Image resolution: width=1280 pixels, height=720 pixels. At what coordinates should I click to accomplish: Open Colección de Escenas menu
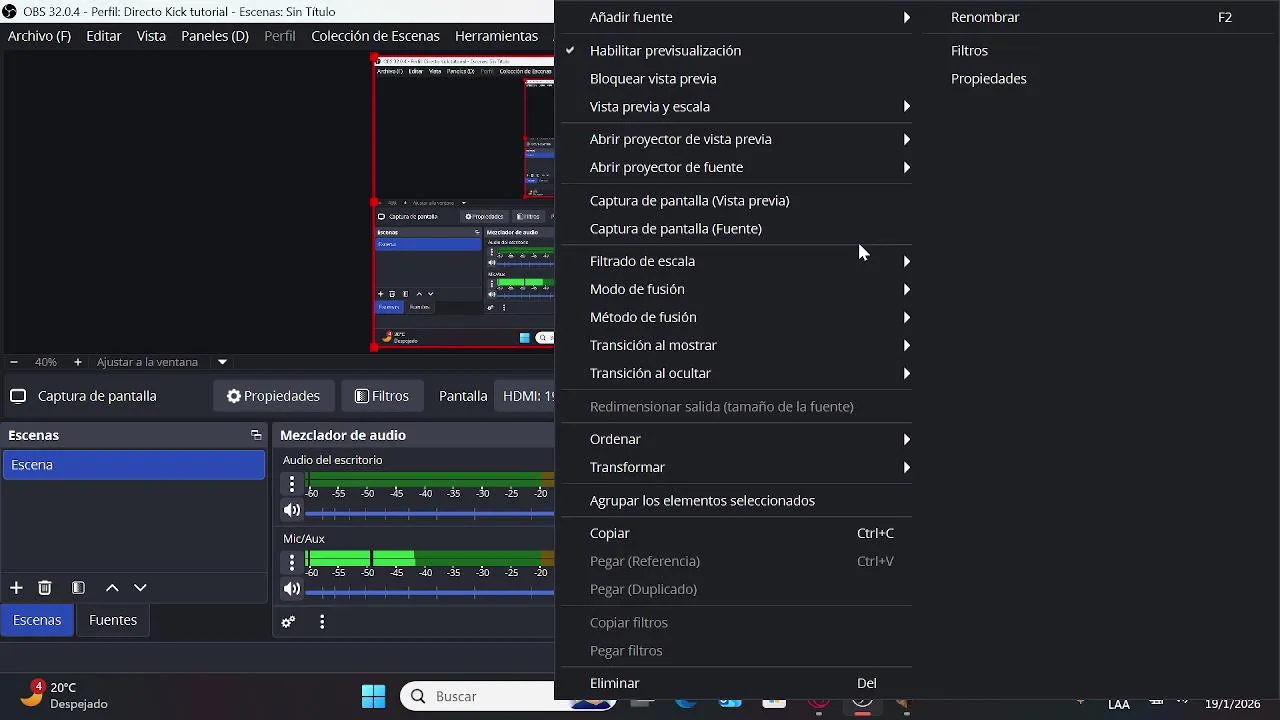point(375,36)
